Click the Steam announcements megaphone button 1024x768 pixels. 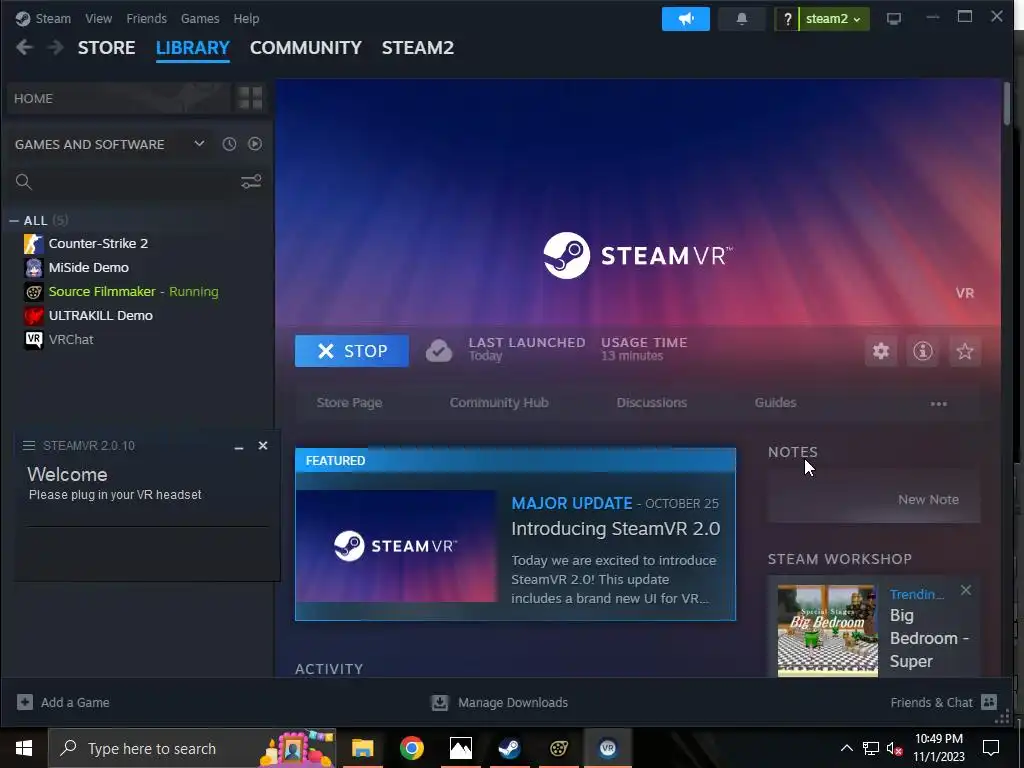coord(685,19)
